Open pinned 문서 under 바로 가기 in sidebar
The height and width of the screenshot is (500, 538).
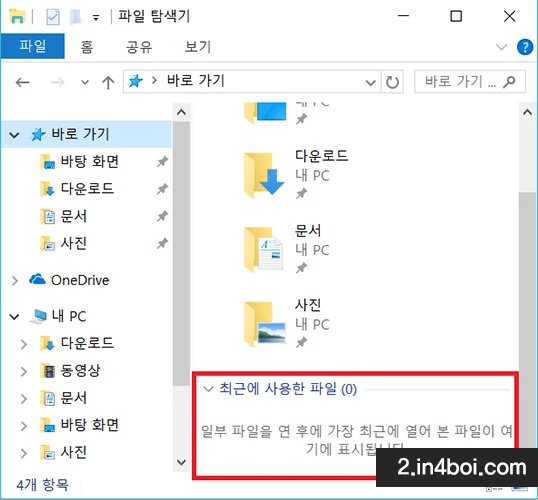click(73, 216)
